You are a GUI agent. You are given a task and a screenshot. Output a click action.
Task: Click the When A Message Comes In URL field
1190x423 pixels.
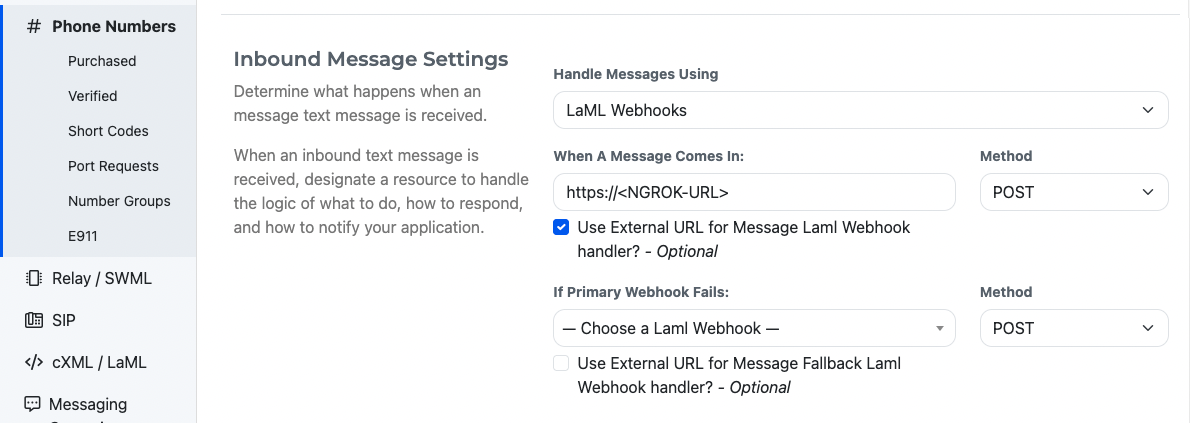coord(754,192)
